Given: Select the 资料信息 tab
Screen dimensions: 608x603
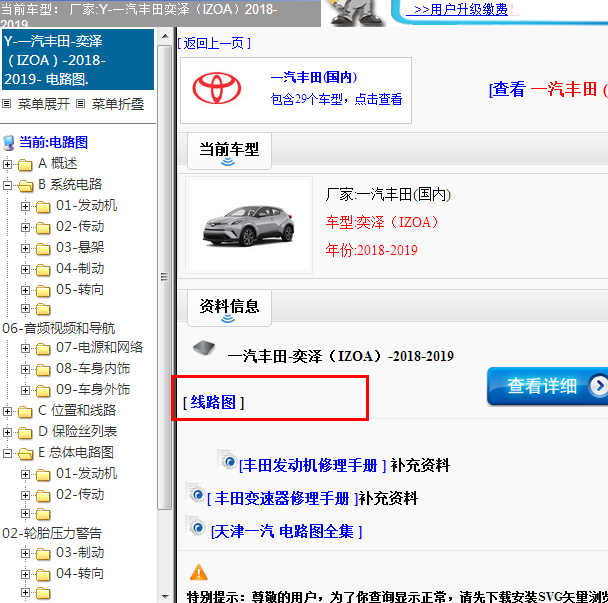Looking at the screenshot, I should click(x=229, y=308).
